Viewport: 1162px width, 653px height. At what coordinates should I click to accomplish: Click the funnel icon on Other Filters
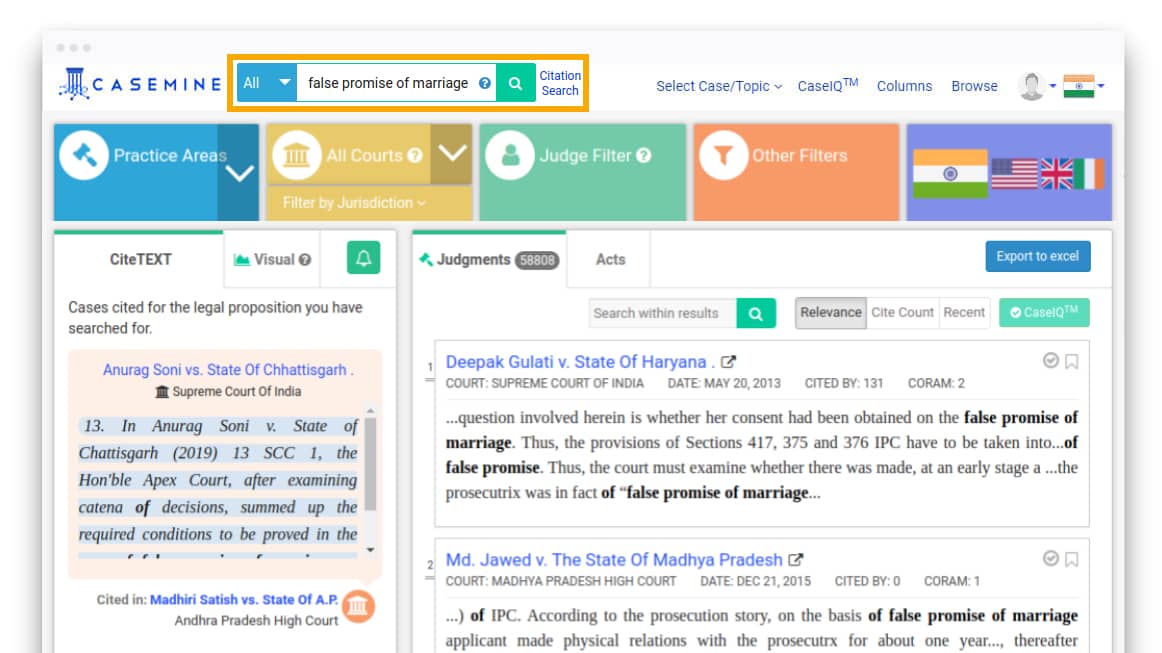[724, 156]
